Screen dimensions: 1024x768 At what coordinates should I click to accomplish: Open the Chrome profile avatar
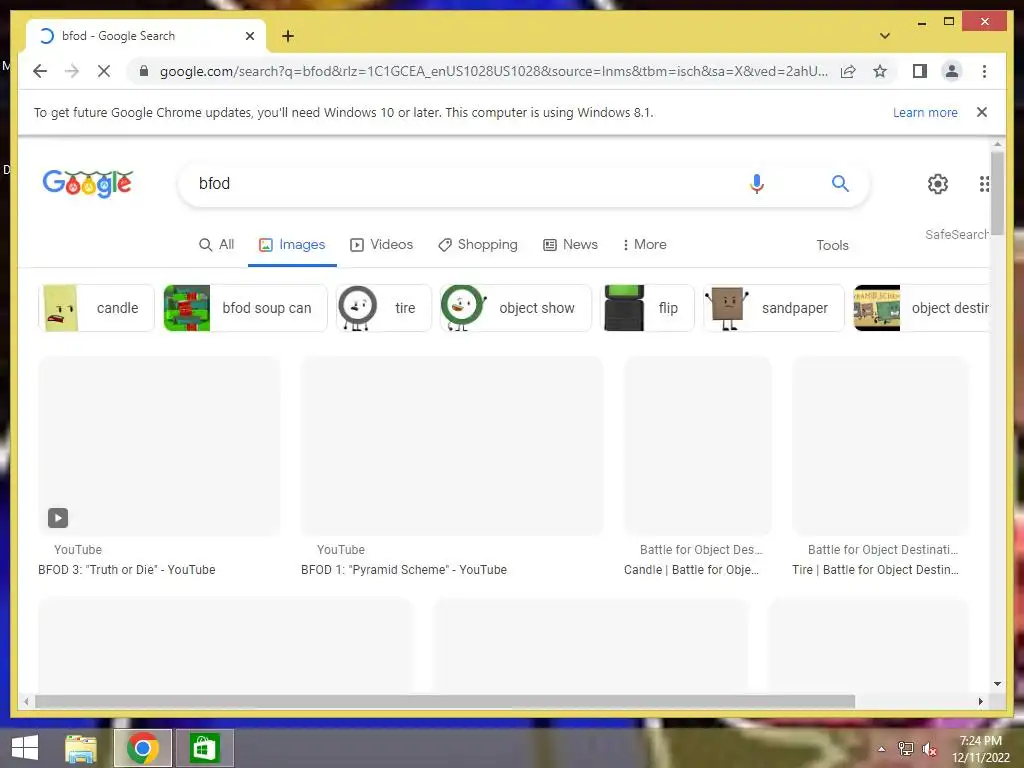pos(952,71)
